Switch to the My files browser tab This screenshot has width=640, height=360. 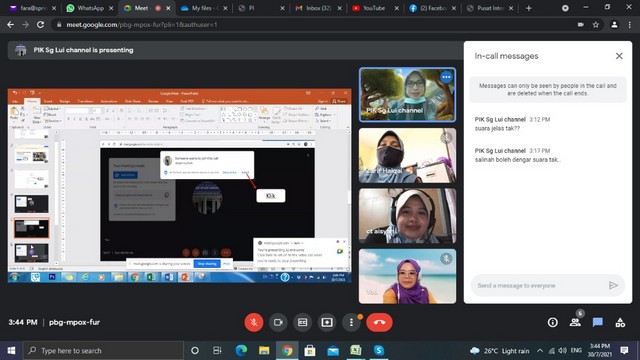coord(204,8)
